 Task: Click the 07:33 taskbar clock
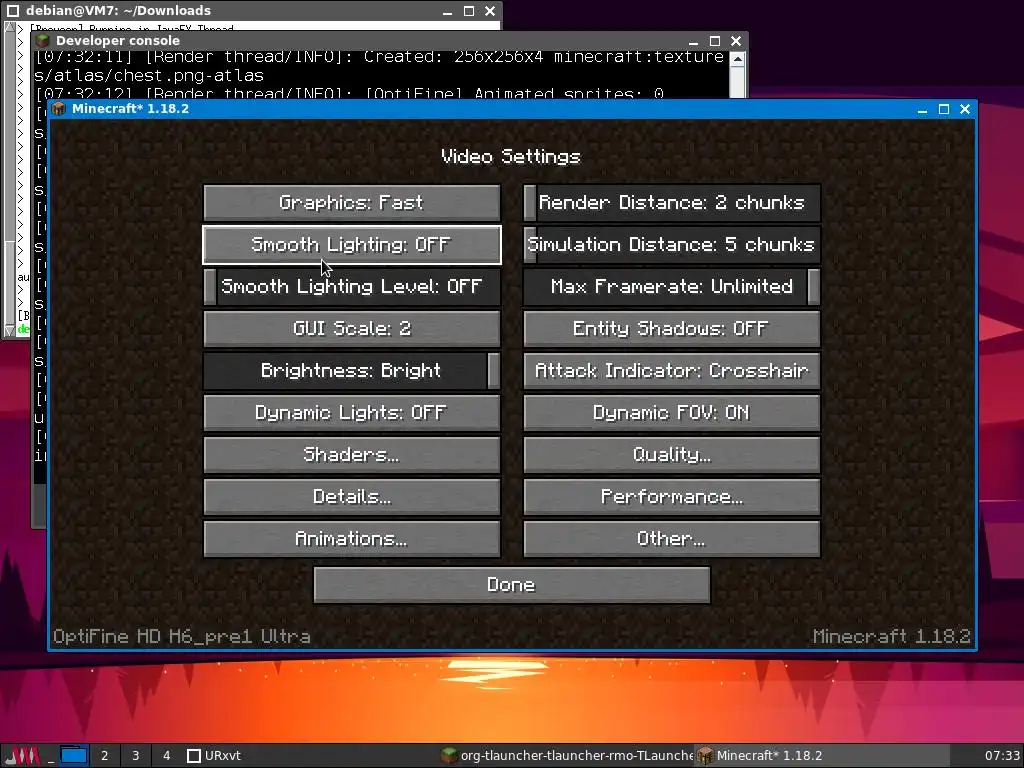1002,756
